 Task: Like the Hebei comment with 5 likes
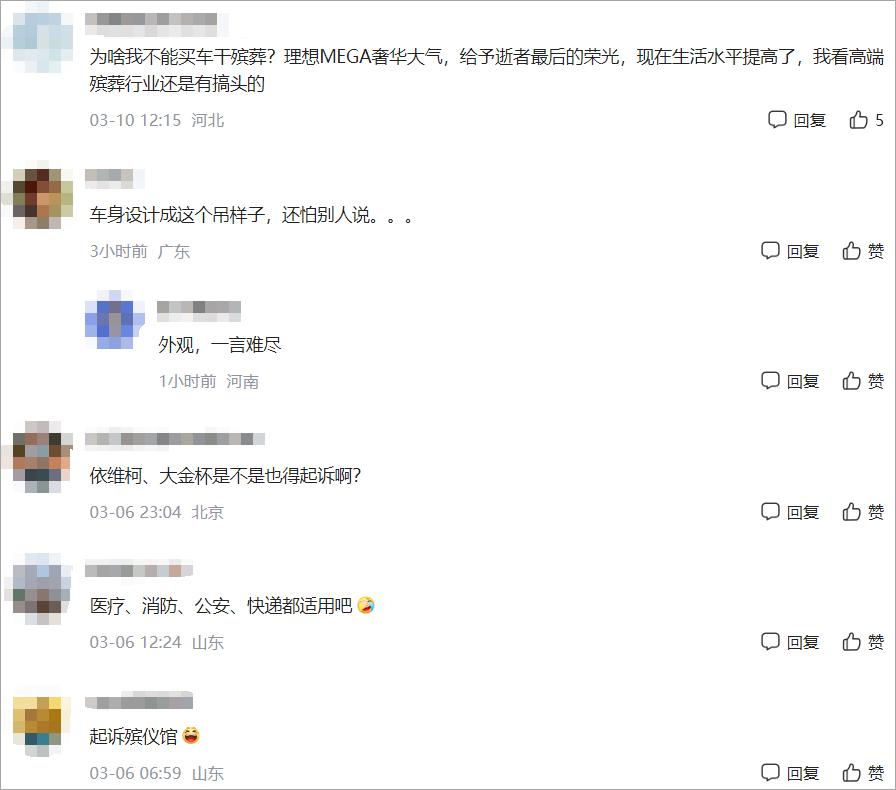point(866,120)
